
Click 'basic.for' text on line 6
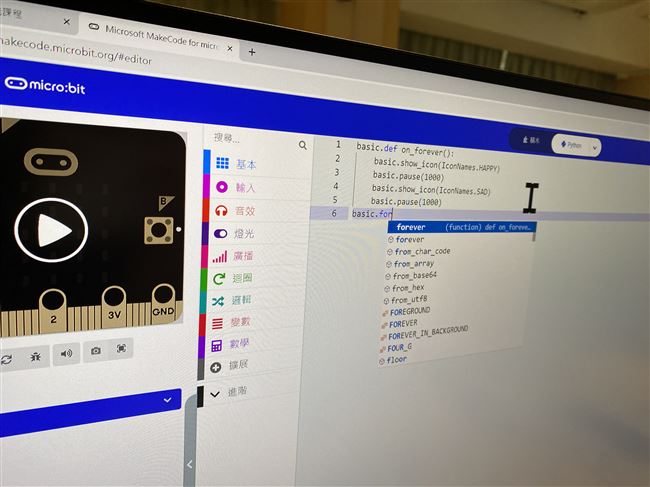click(x=371, y=214)
